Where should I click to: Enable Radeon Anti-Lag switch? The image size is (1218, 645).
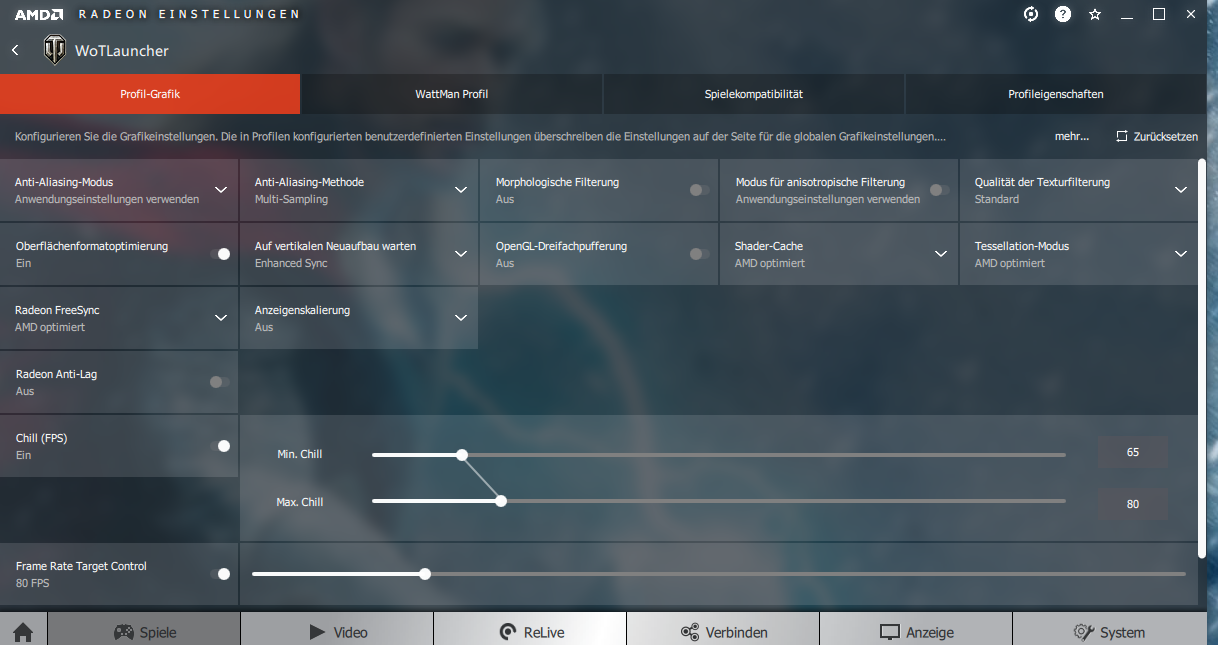tap(220, 382)
